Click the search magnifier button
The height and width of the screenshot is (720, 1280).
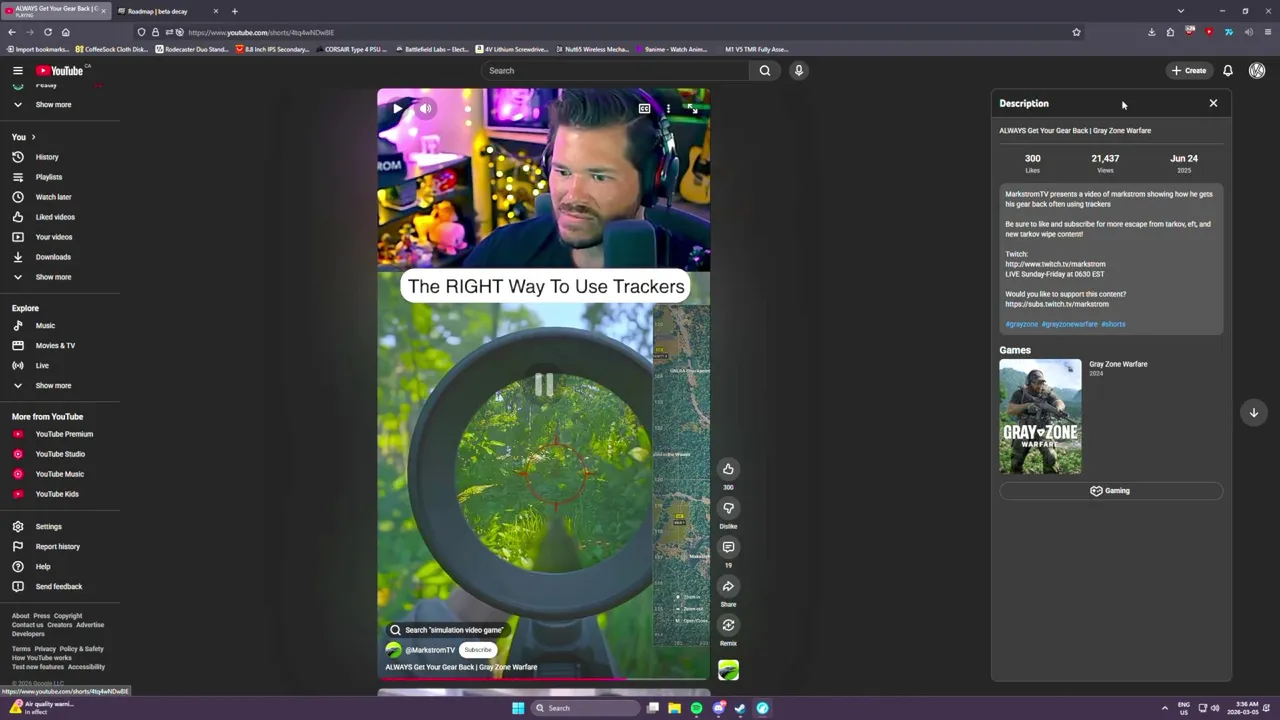[765, 70]
